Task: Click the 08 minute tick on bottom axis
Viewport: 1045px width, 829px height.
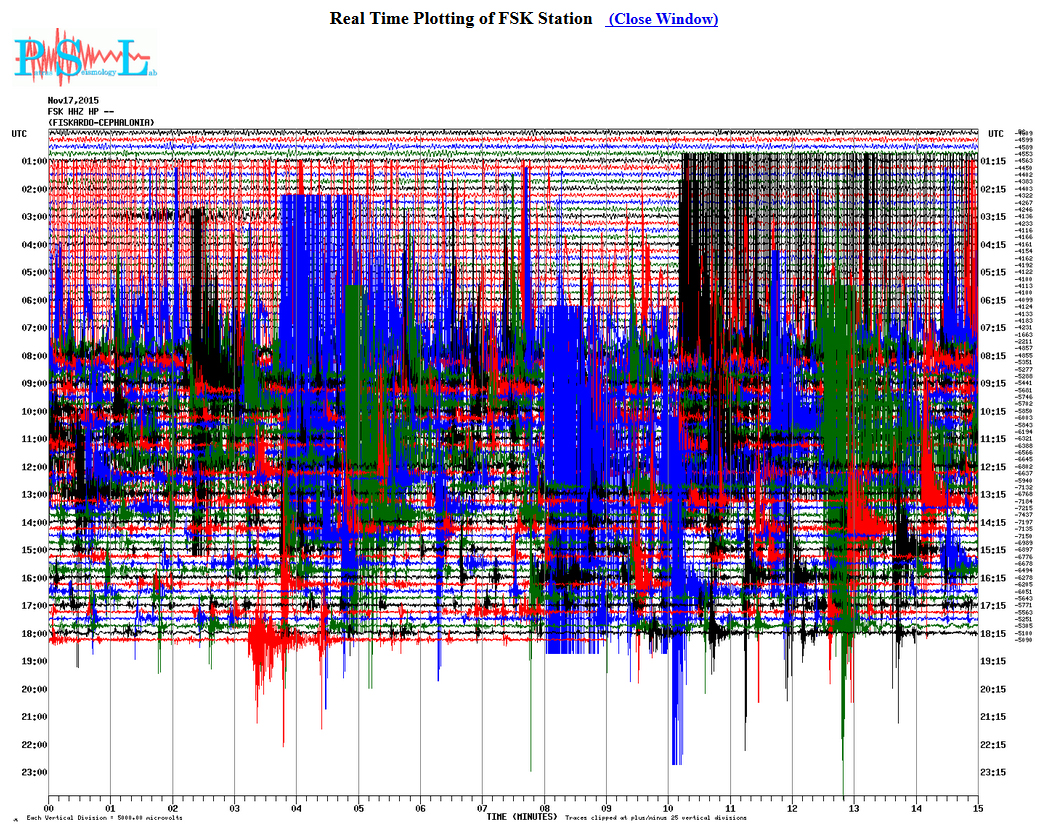Action: pyautogui.click(x=544, y=810)
